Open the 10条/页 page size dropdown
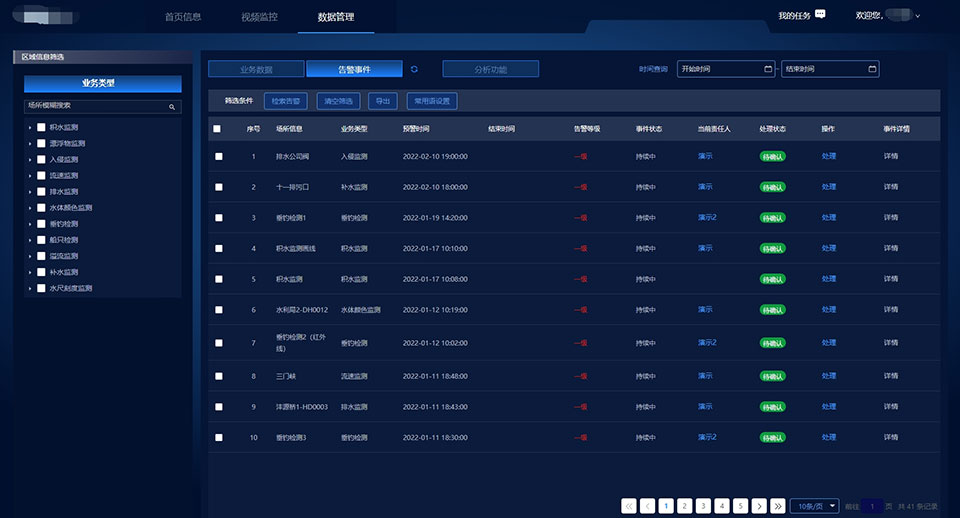The width and height of the screenshot is (960, 518). click(x=814, y=506)
